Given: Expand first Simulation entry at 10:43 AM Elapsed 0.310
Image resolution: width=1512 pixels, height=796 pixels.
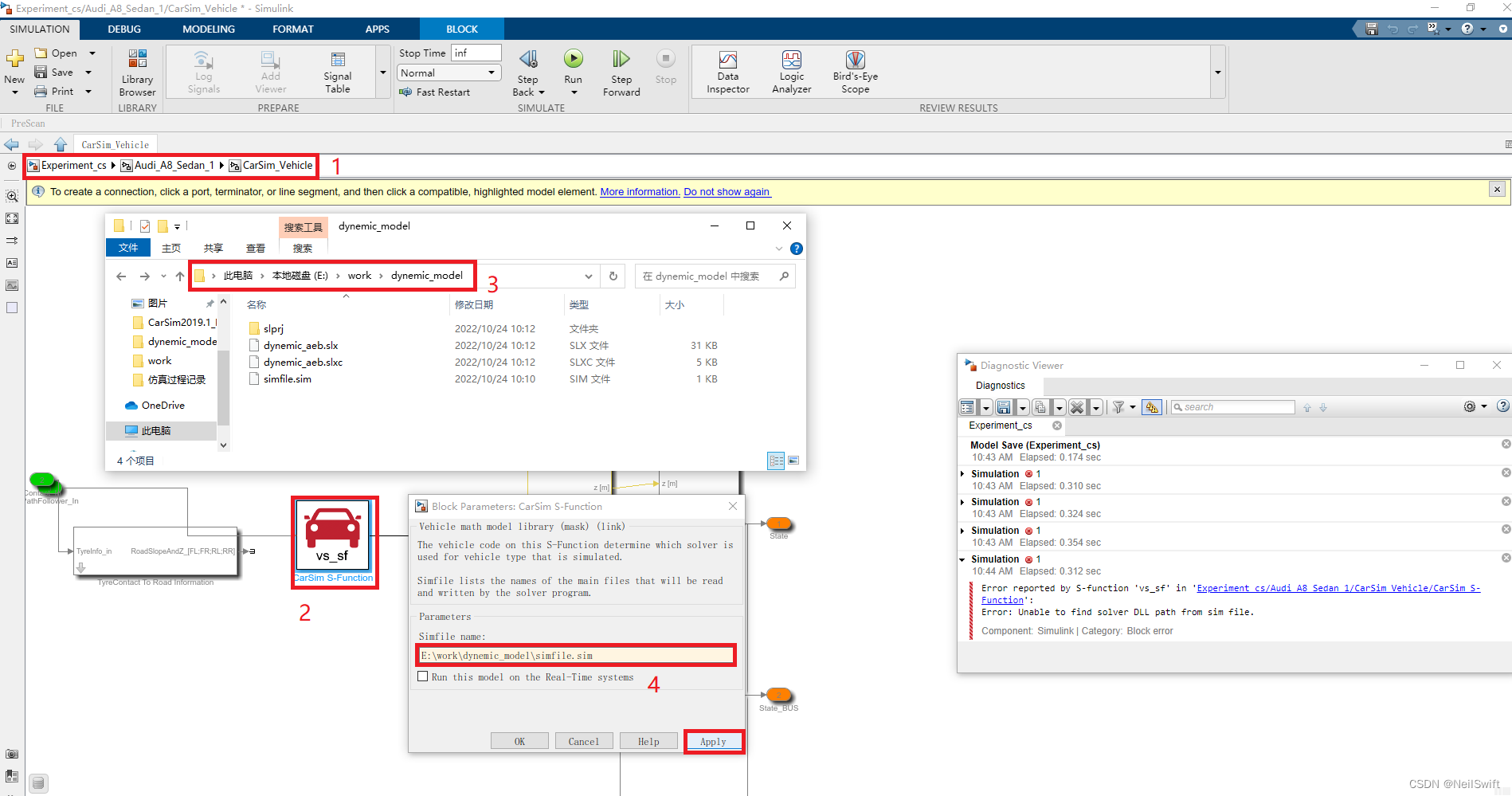Looking at the screenshot, I should tap(962, 474).
